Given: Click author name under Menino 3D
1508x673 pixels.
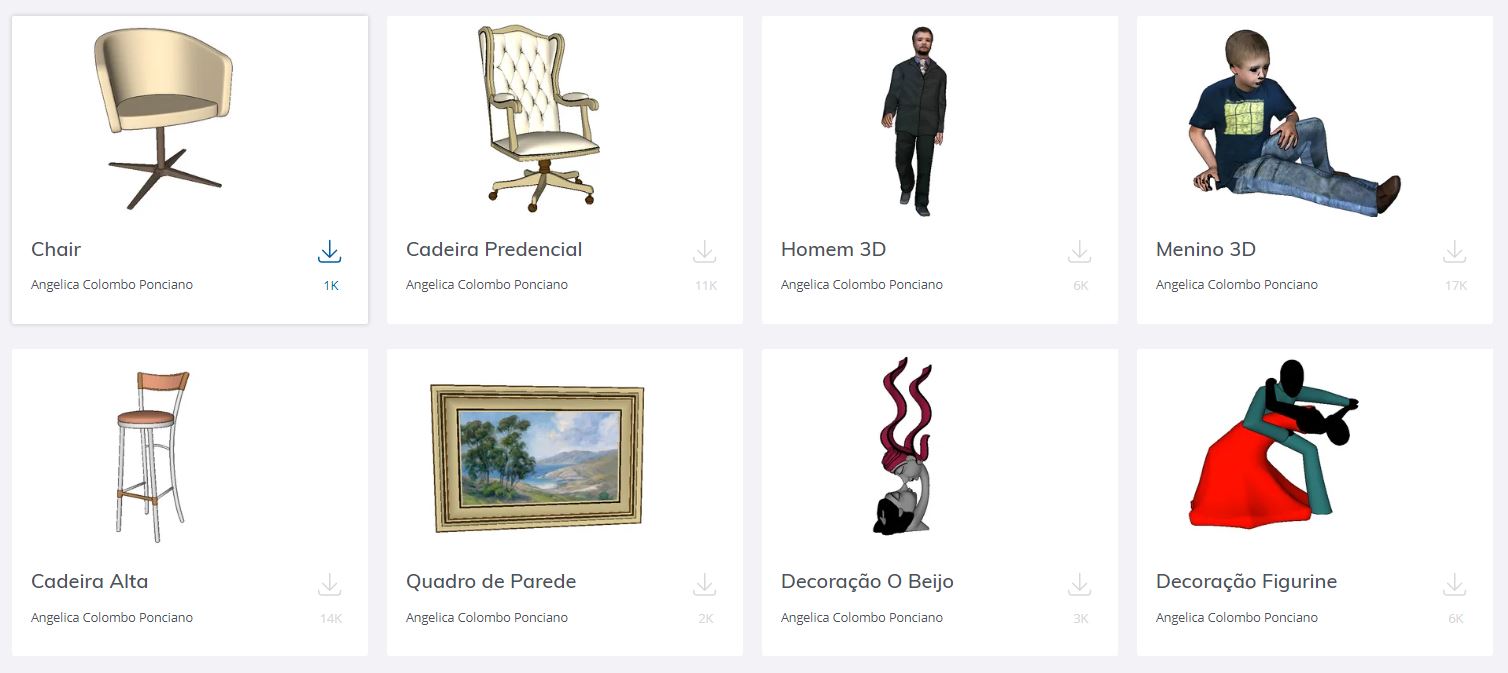Looking at the screenshot, I should click(1237, 284).
